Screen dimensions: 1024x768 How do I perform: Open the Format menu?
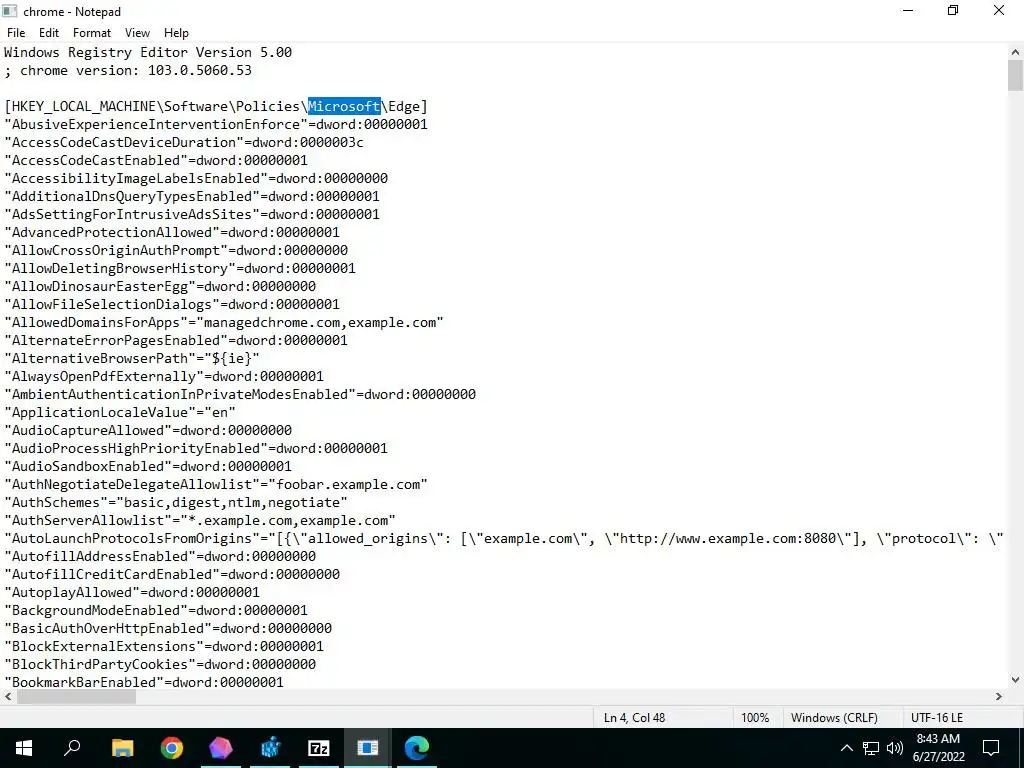(x=92, y=33)
